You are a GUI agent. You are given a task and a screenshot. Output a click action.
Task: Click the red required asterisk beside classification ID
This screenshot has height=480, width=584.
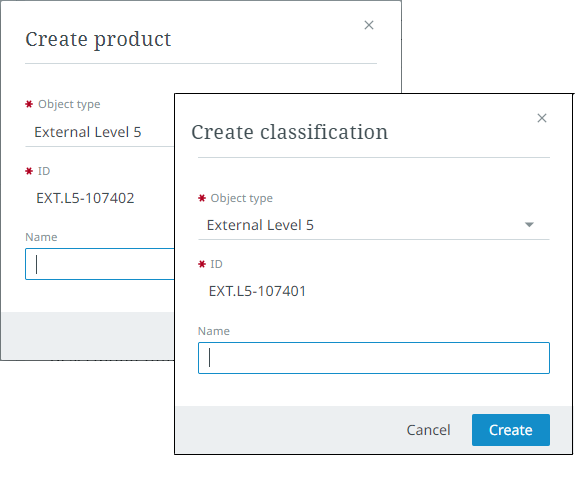(x=202, y=264)
